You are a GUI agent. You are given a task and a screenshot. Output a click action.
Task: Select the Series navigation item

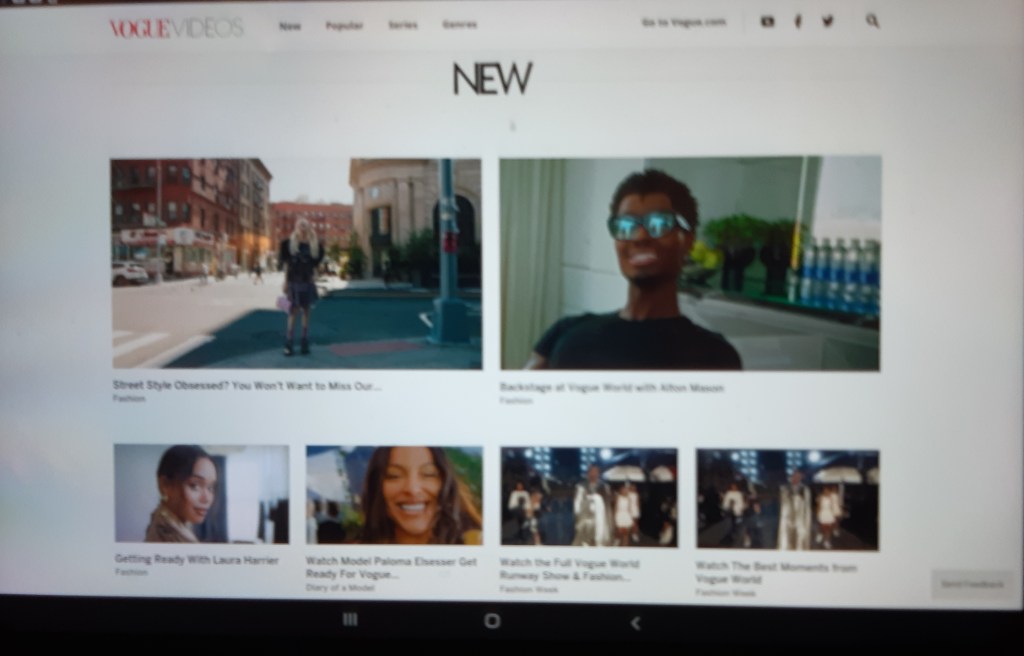(403, 25)
